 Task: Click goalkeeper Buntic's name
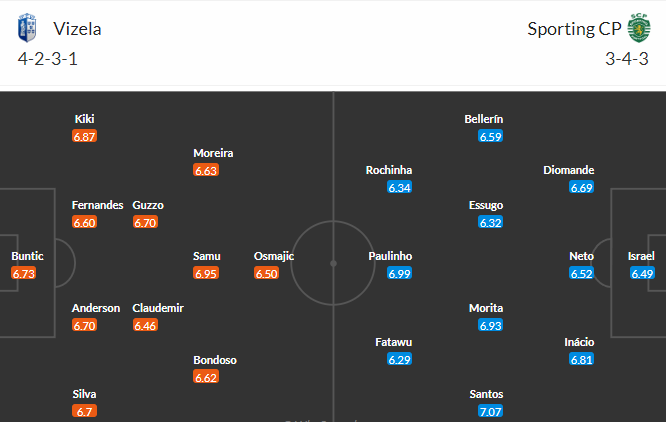click(x=28, y=256)
